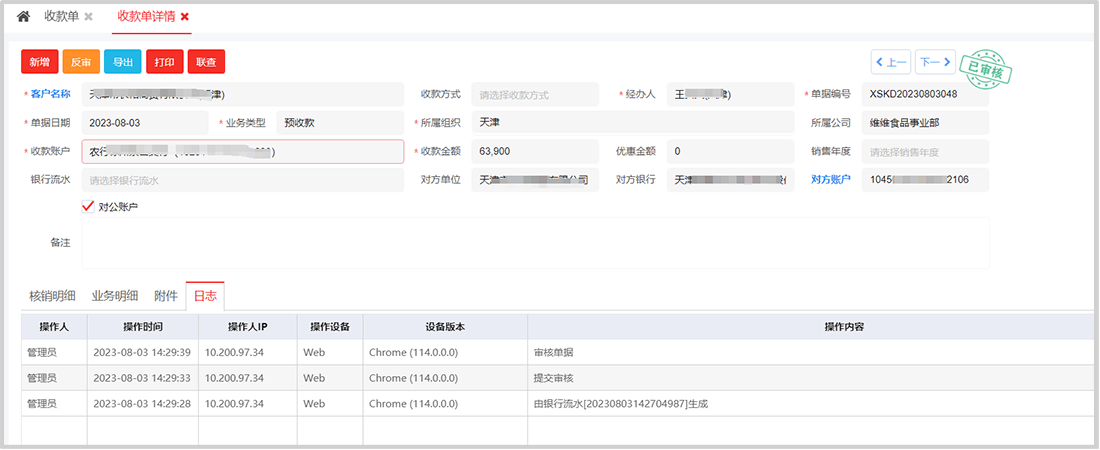Open the 销售年度 dropdown
1100x450 pixels.
[x=925, y=152]
